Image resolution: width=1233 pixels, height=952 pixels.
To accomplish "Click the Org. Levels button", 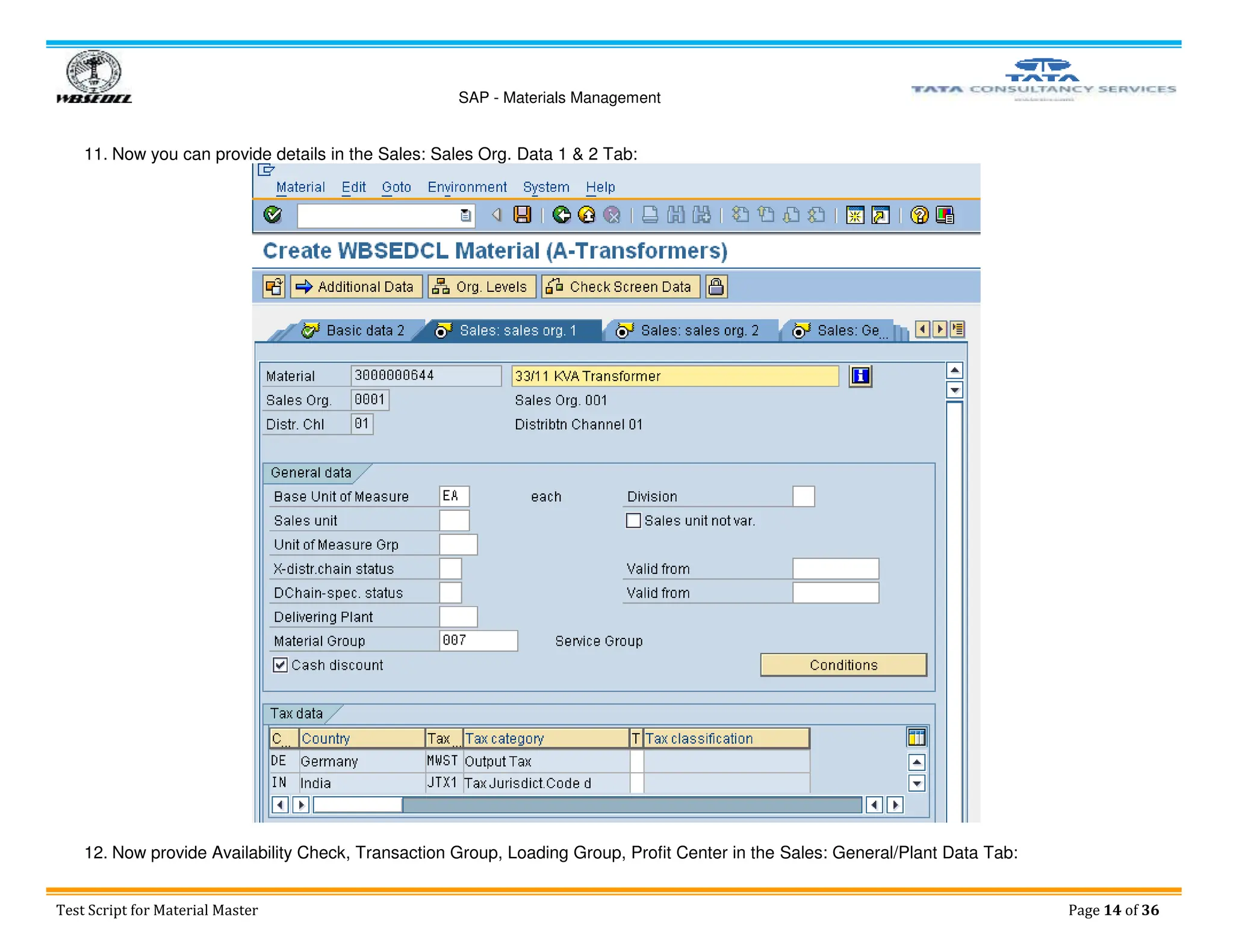I will pyautogui.click(x=482, y=286).
